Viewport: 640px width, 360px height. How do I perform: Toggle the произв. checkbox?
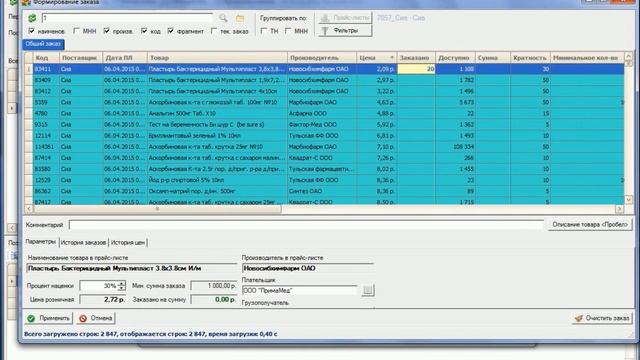click(107, 31)
